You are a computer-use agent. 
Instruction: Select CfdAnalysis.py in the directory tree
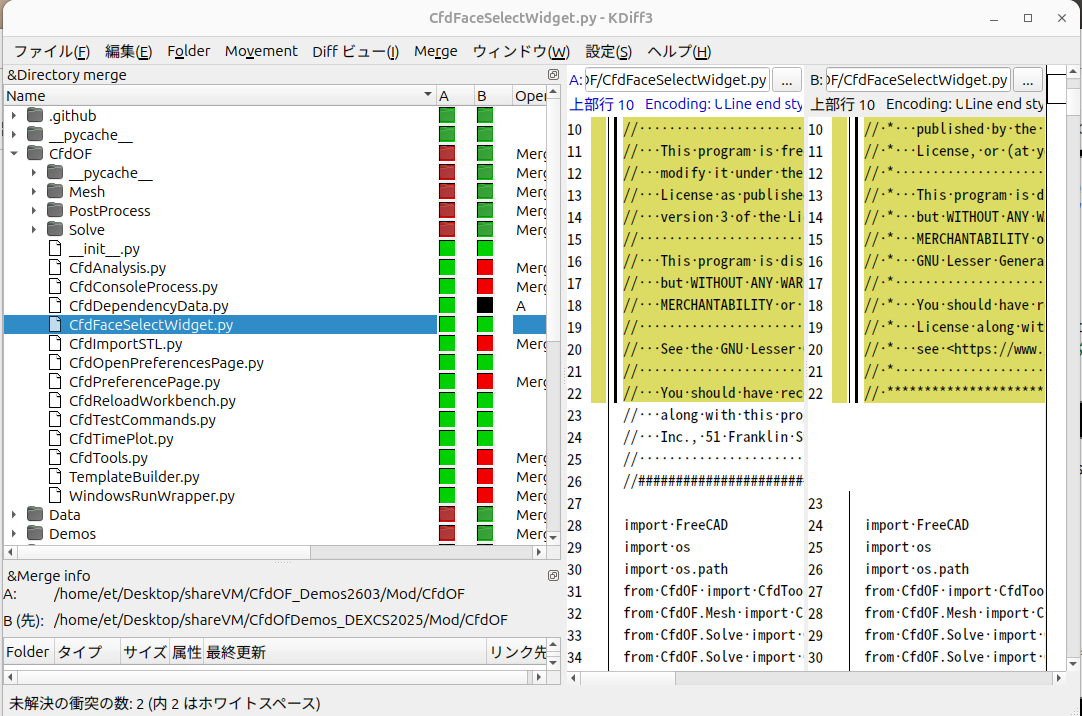point(117,268)
